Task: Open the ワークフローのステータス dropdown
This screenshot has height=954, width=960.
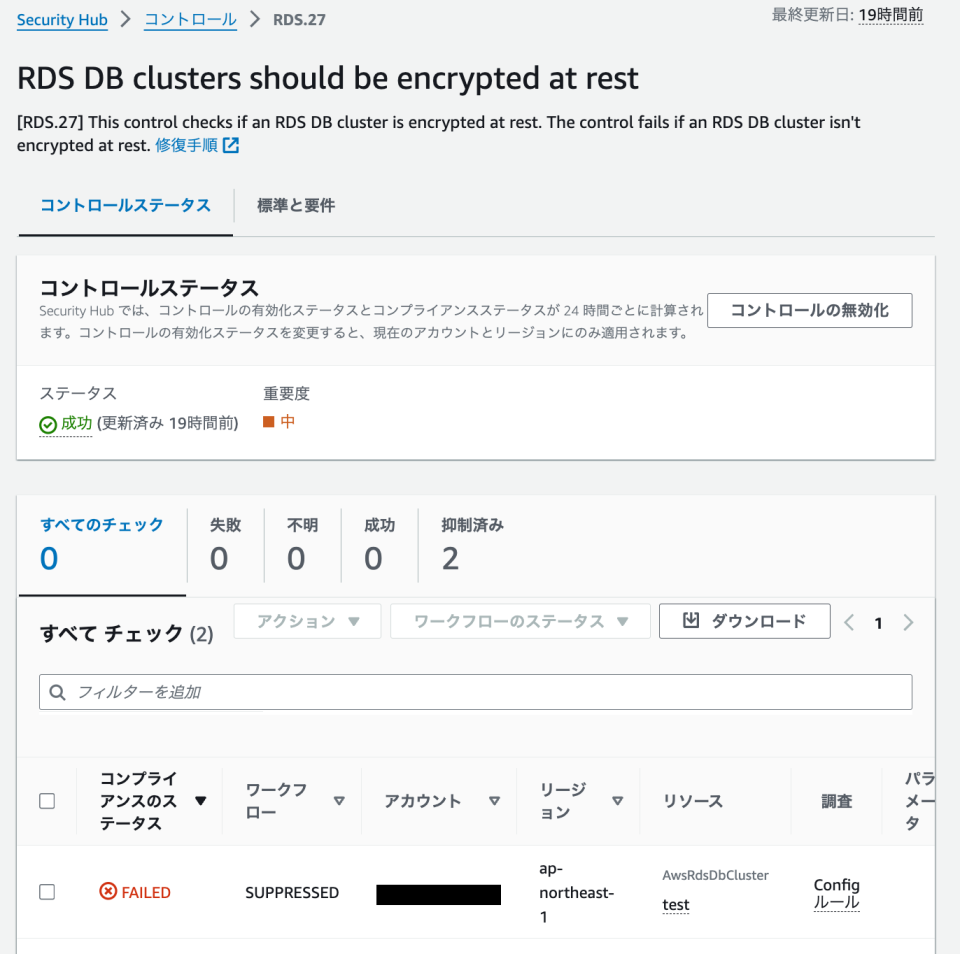Action: coord(520,621)
